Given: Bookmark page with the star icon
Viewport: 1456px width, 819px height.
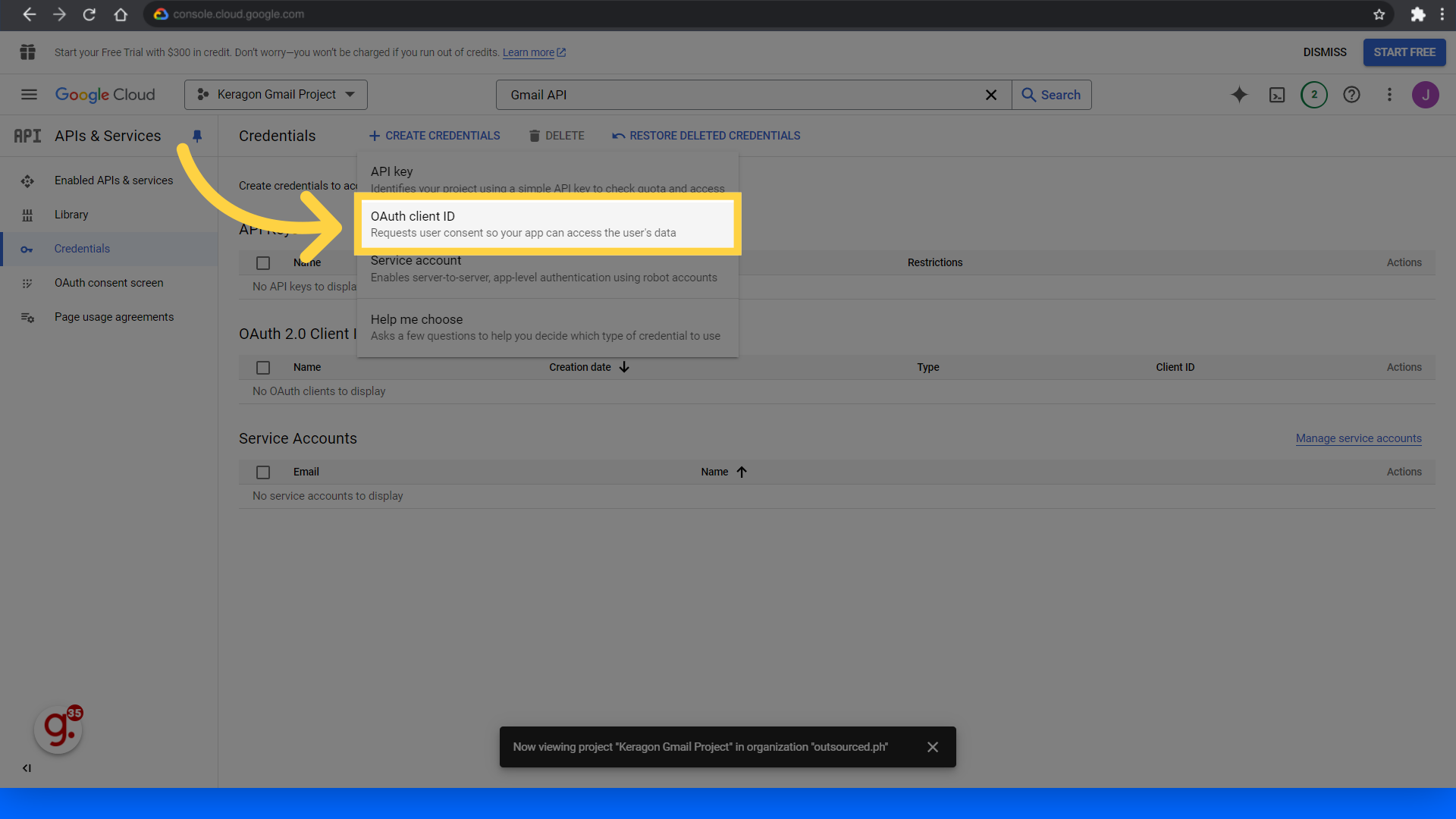Looking at the screenshot, I should pyautogui.click(x=1379, y=14).
